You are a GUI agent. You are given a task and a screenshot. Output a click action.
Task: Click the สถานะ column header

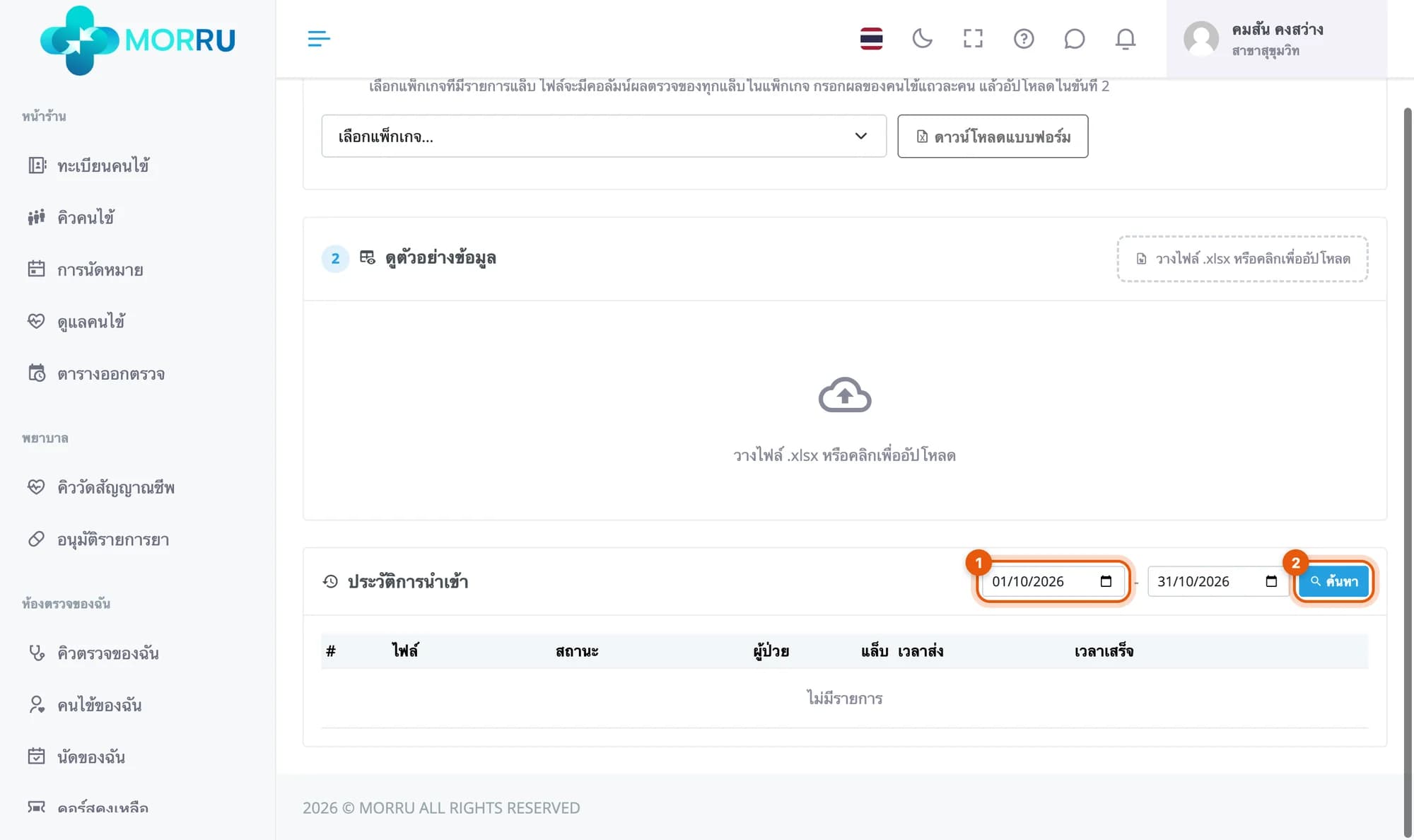[577, 651]
